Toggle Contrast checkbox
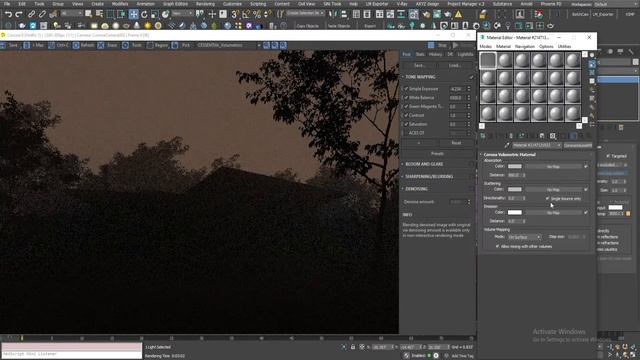The width and height of the screenshot is (640, 360). coord(407,116)
